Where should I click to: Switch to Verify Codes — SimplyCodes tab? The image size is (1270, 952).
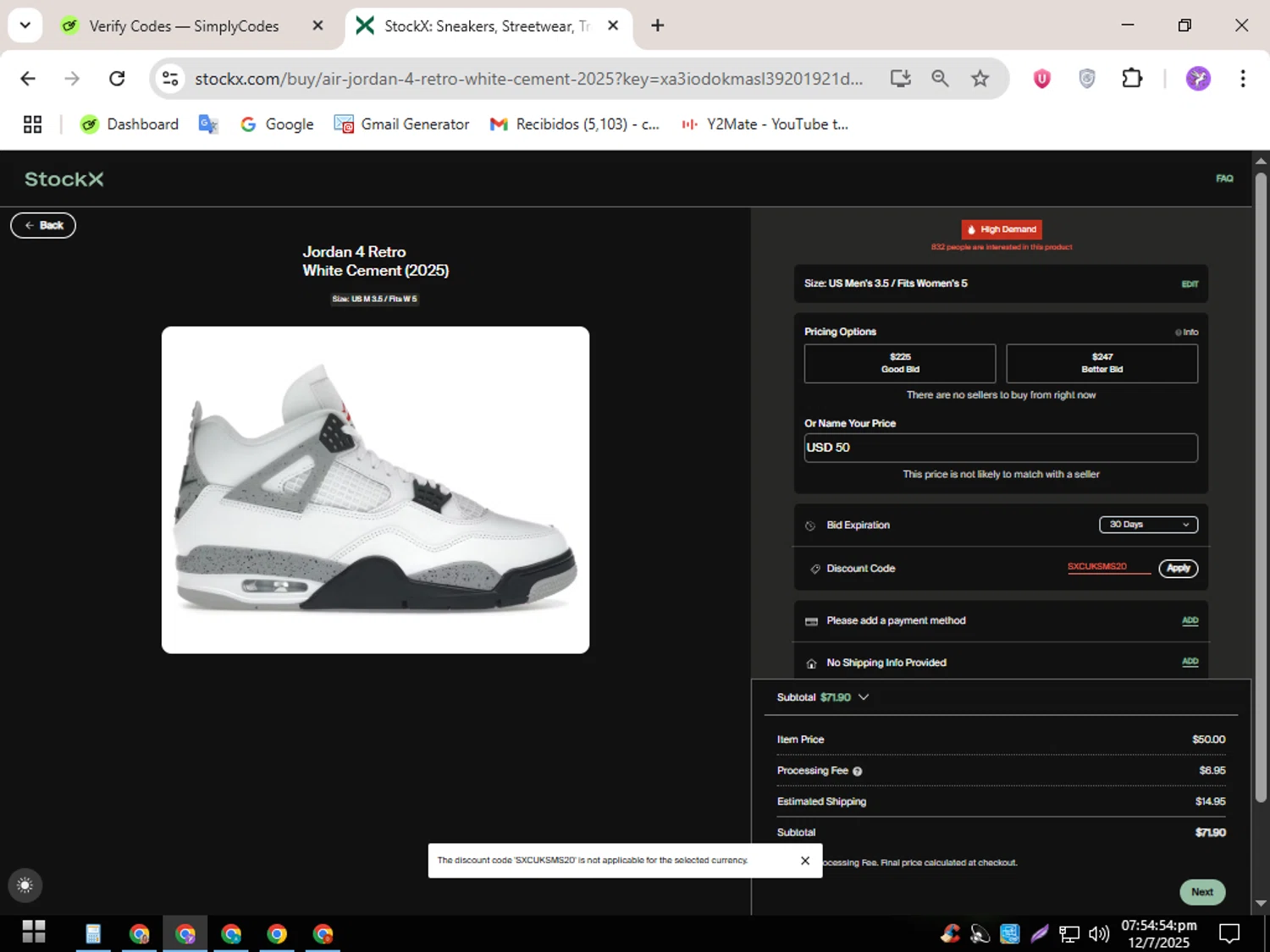click(x=184, y=26)
